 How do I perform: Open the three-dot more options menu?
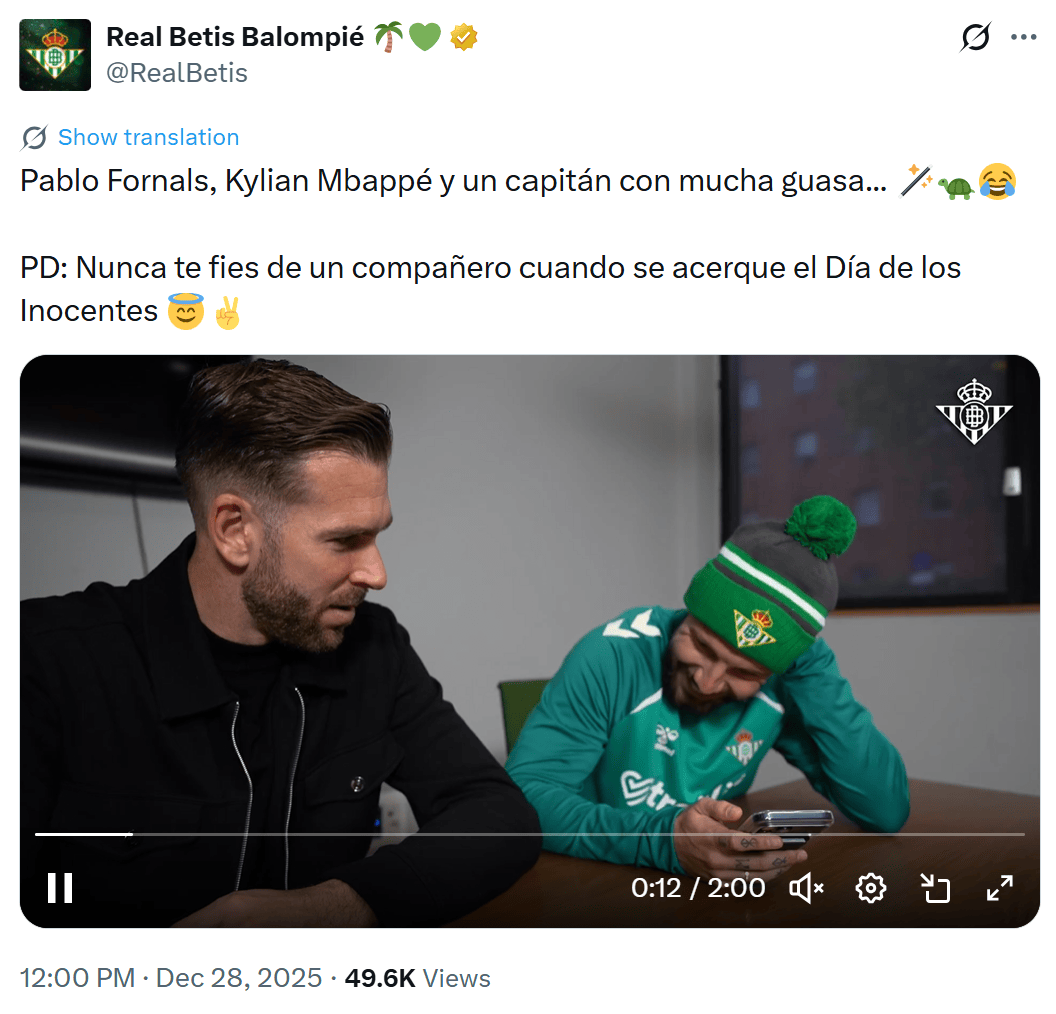(x=1023, y=37)
